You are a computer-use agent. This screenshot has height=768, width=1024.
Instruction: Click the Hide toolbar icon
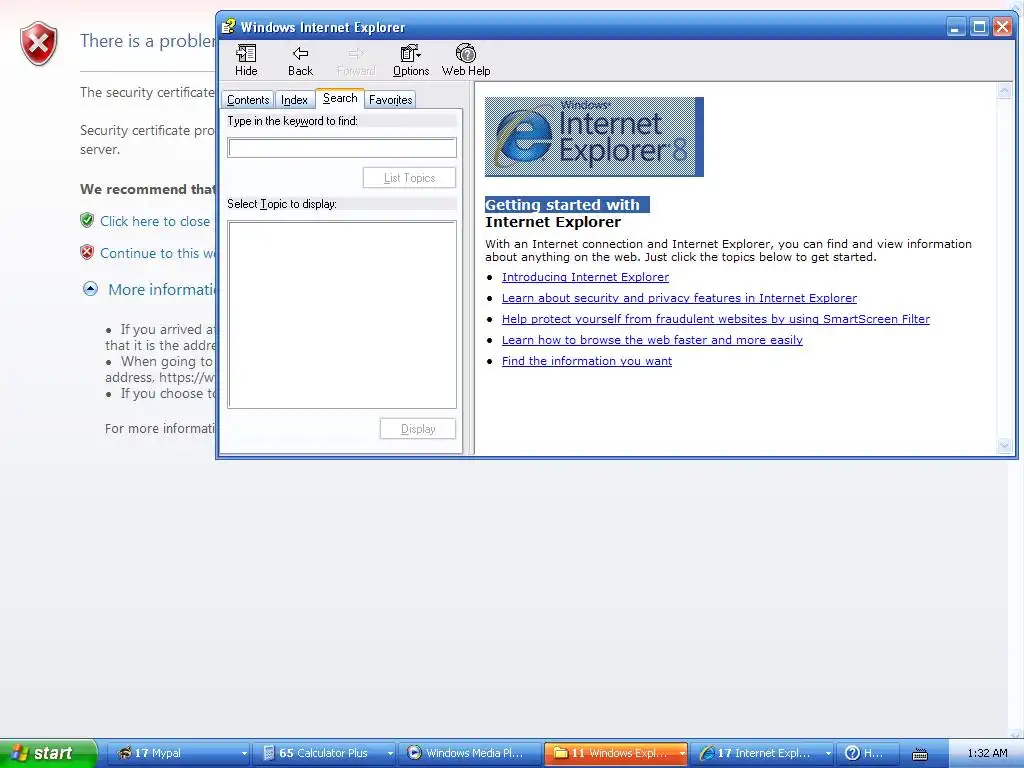(x=246, y=60)
